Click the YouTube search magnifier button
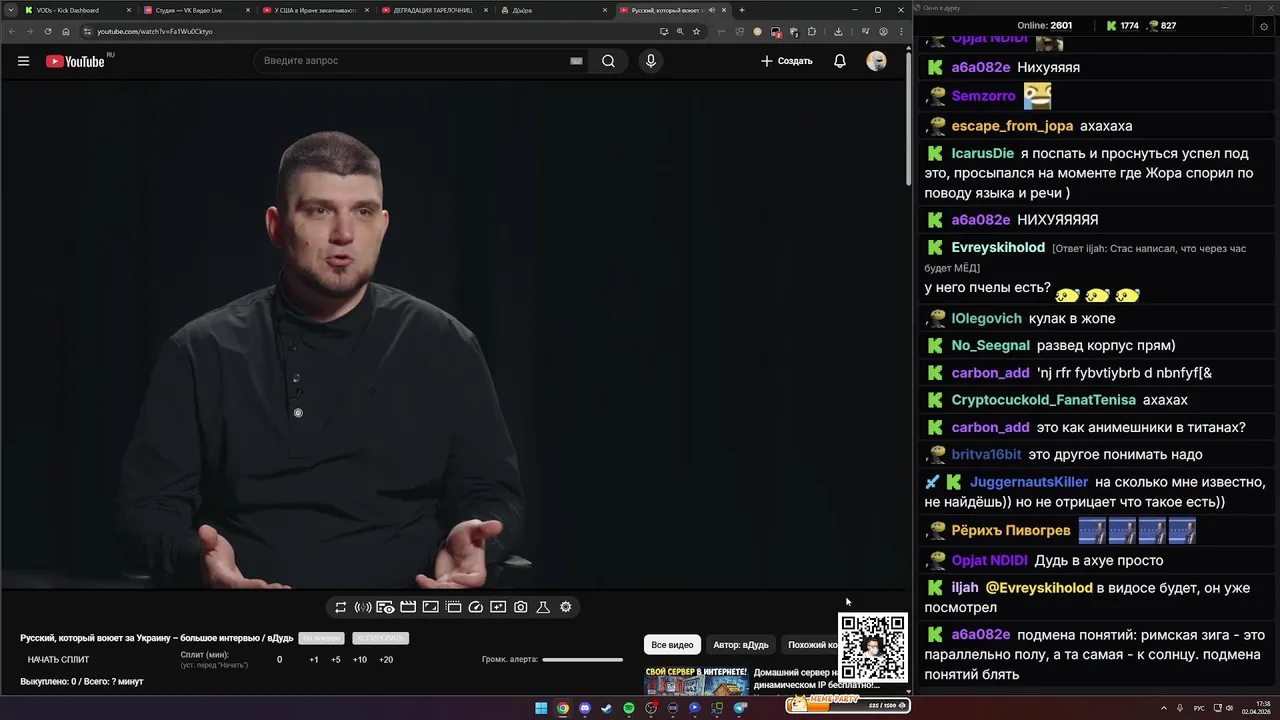This screenshot has width=1280, height=720. tap(608, 61)
